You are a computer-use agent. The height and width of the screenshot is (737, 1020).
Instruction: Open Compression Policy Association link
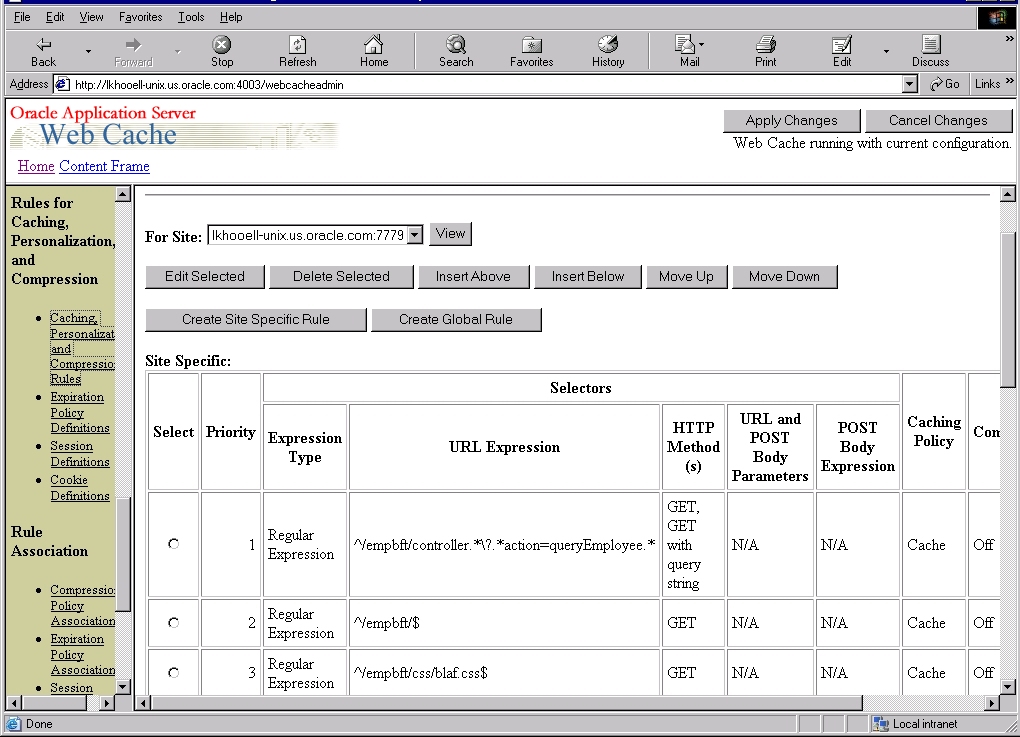click(x=83, y=606)
